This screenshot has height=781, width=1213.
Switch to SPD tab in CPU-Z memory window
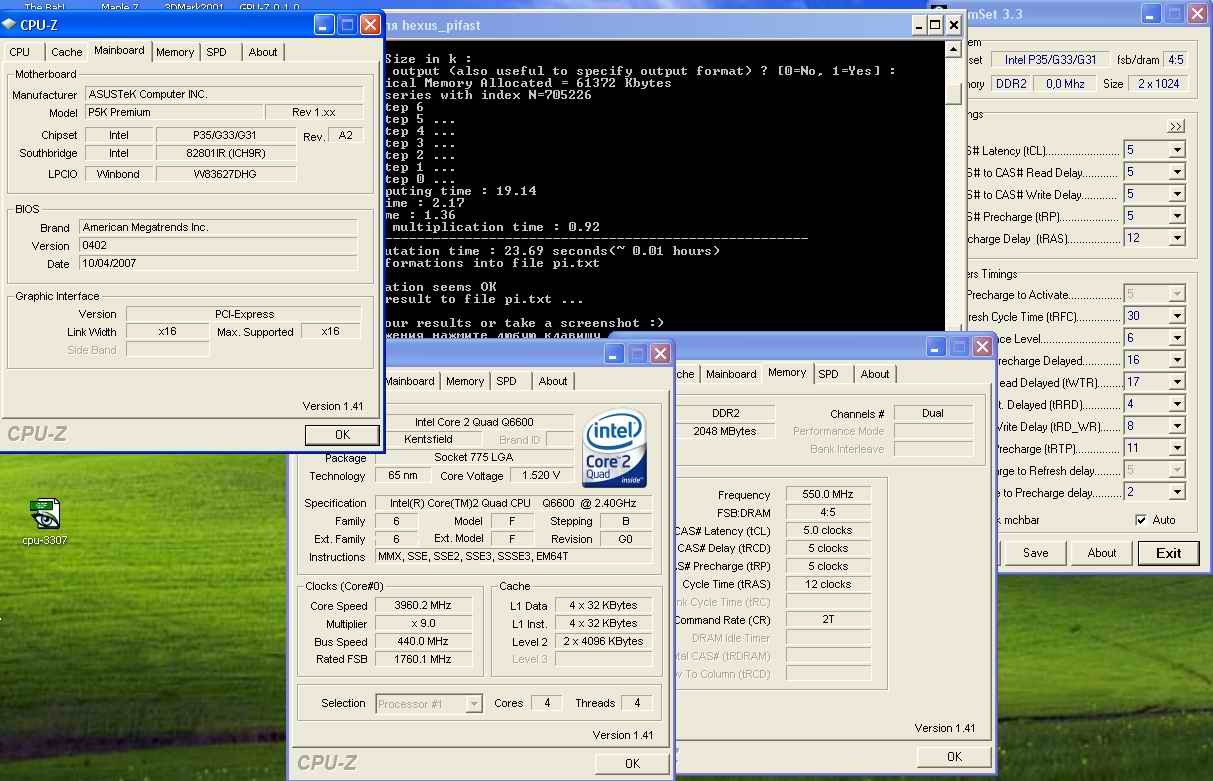pyautogui.click(x=829, y=374)
